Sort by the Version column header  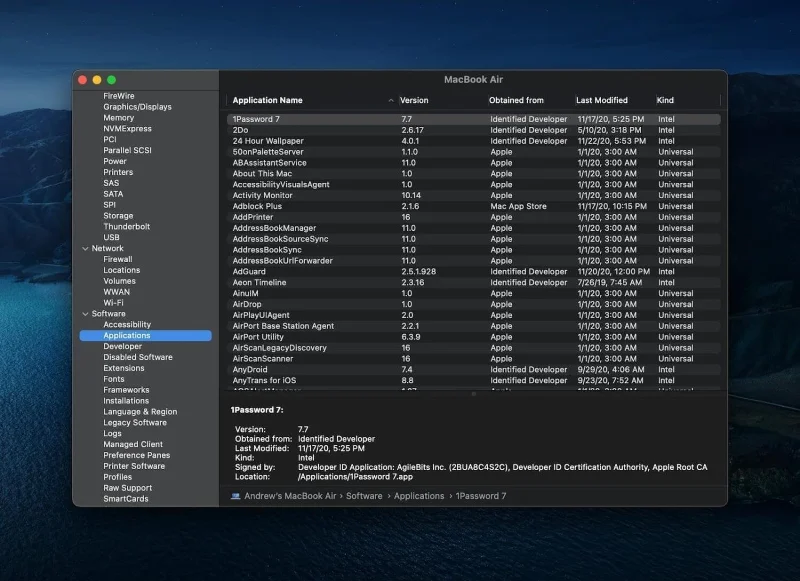414,100
